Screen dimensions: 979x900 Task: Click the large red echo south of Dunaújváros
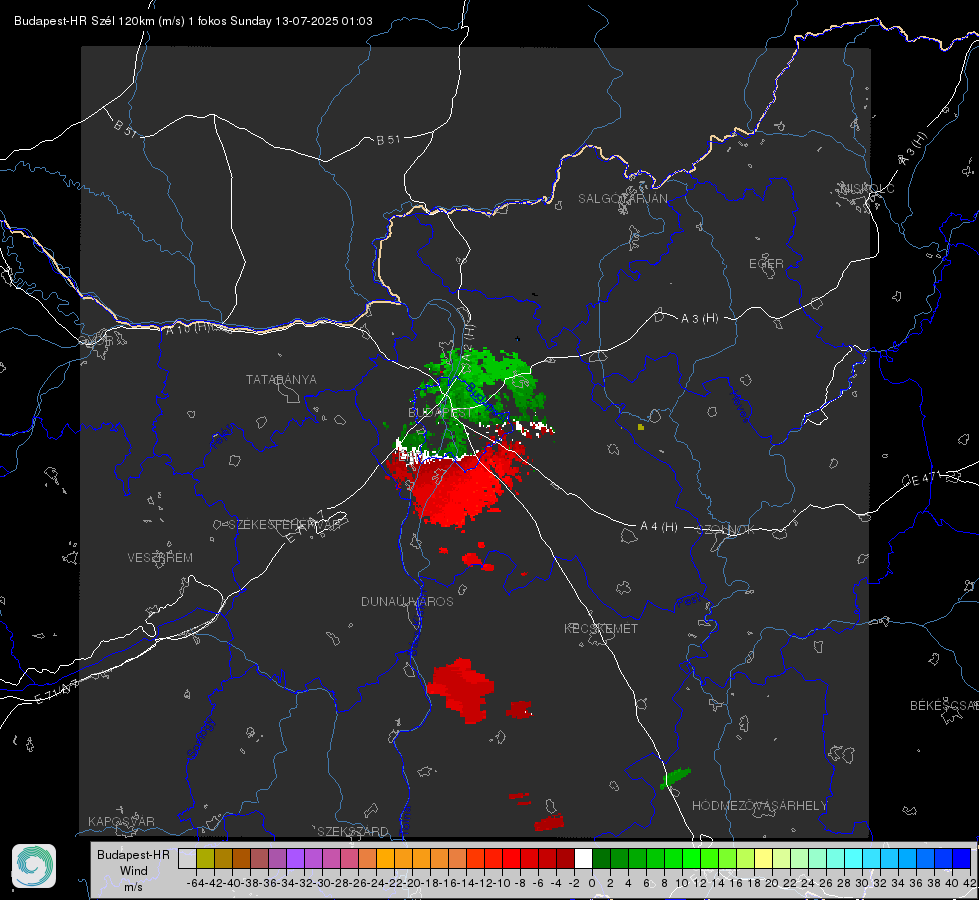(x=460, y=690)
